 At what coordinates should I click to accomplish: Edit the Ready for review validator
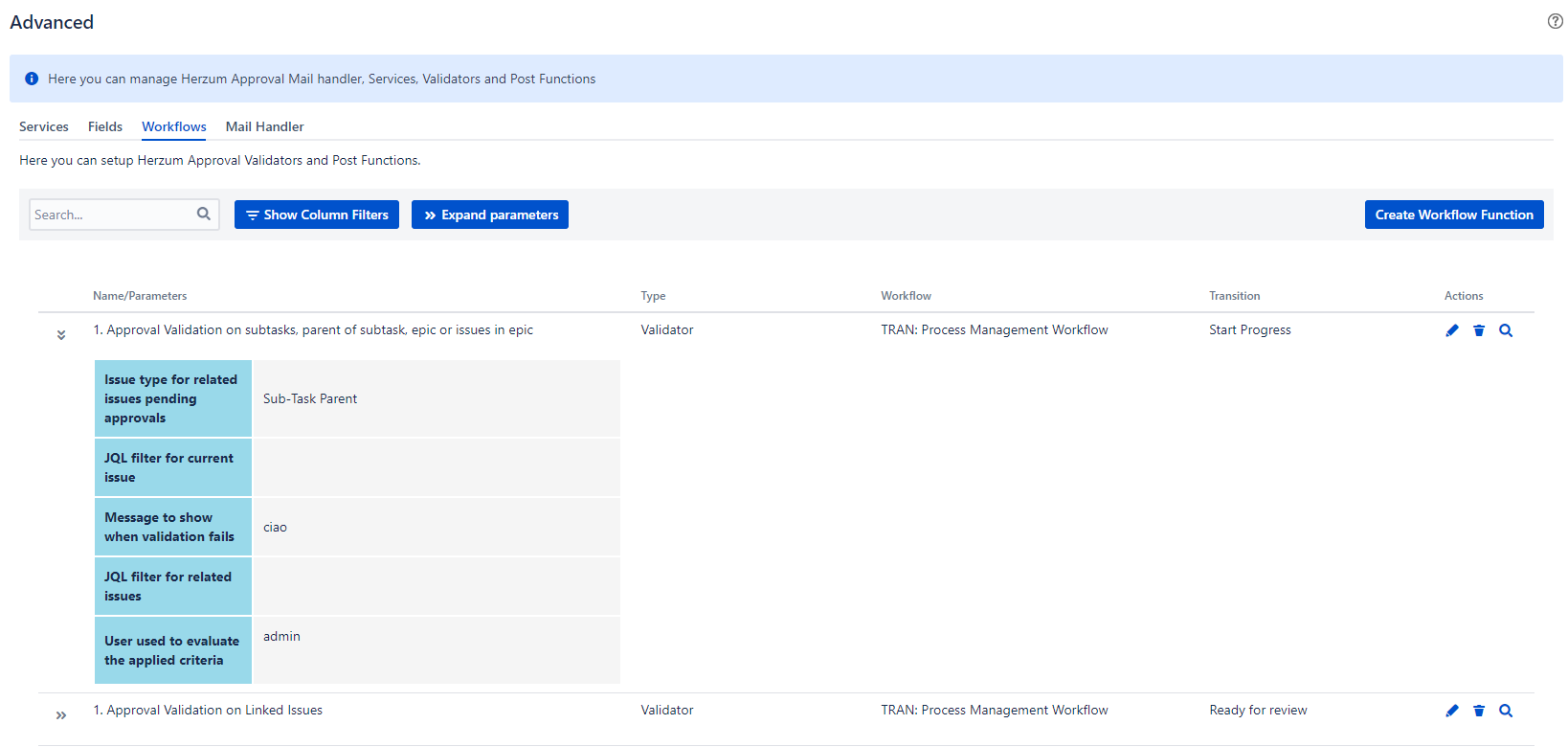1452,711
